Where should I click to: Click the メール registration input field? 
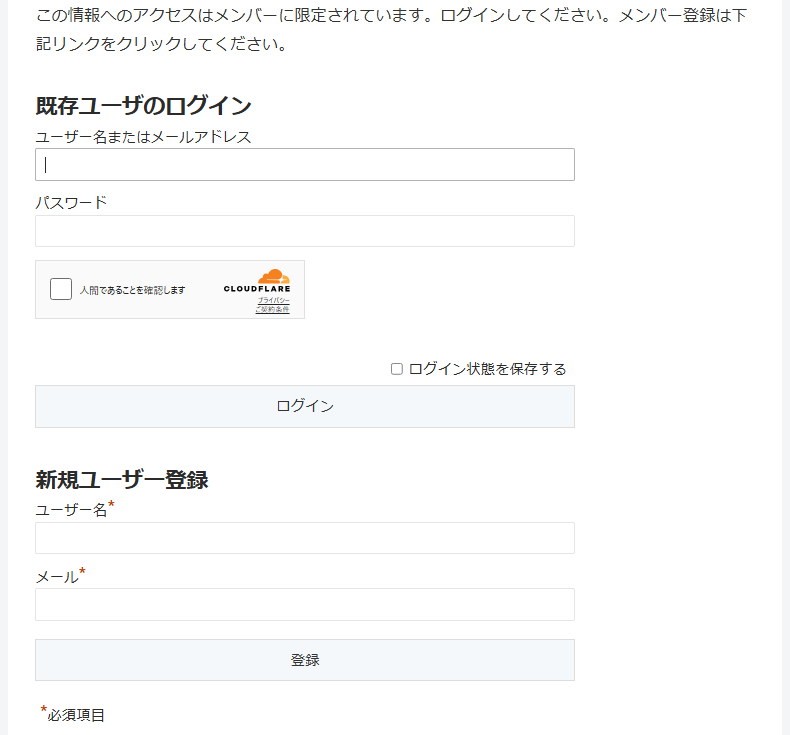click(x=305, y=604)
